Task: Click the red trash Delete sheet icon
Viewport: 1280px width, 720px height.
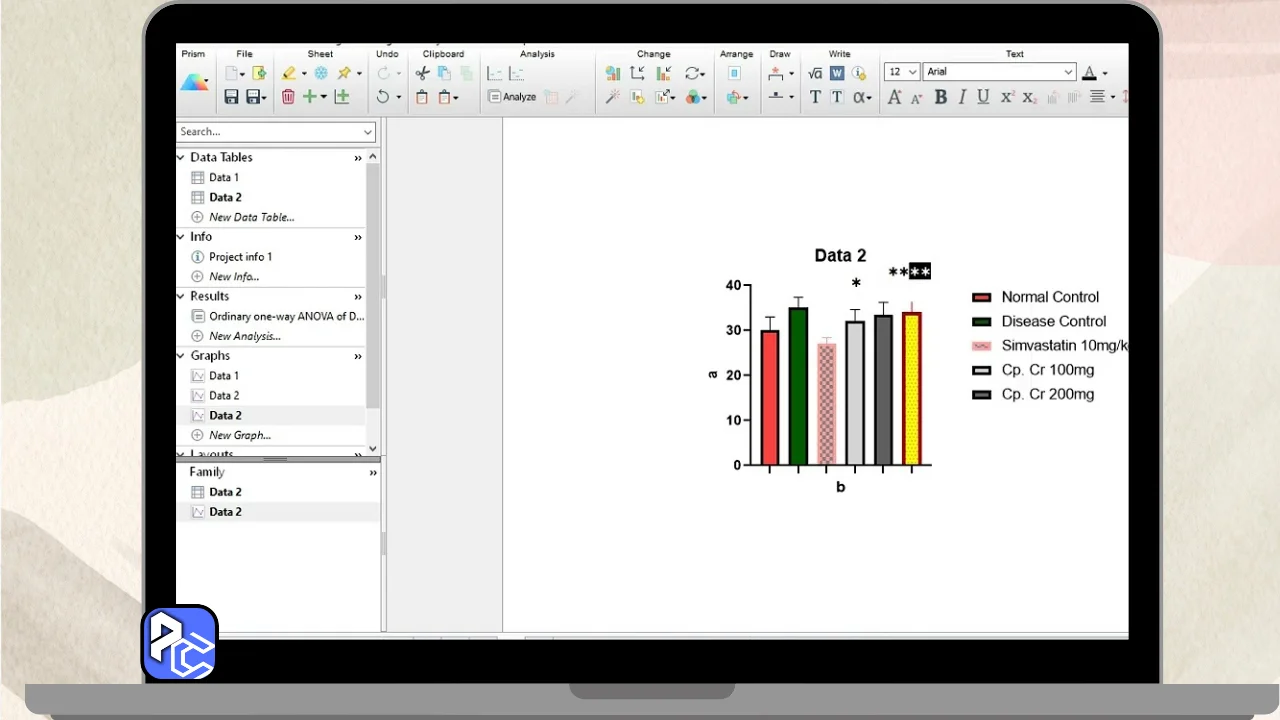Action: [288, 97]
